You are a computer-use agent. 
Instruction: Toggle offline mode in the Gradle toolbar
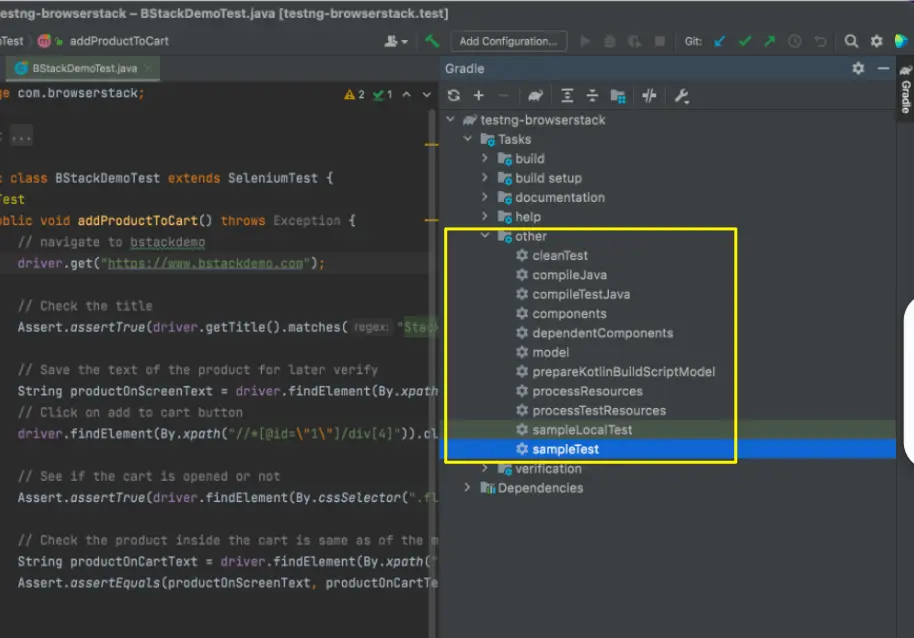649,95
